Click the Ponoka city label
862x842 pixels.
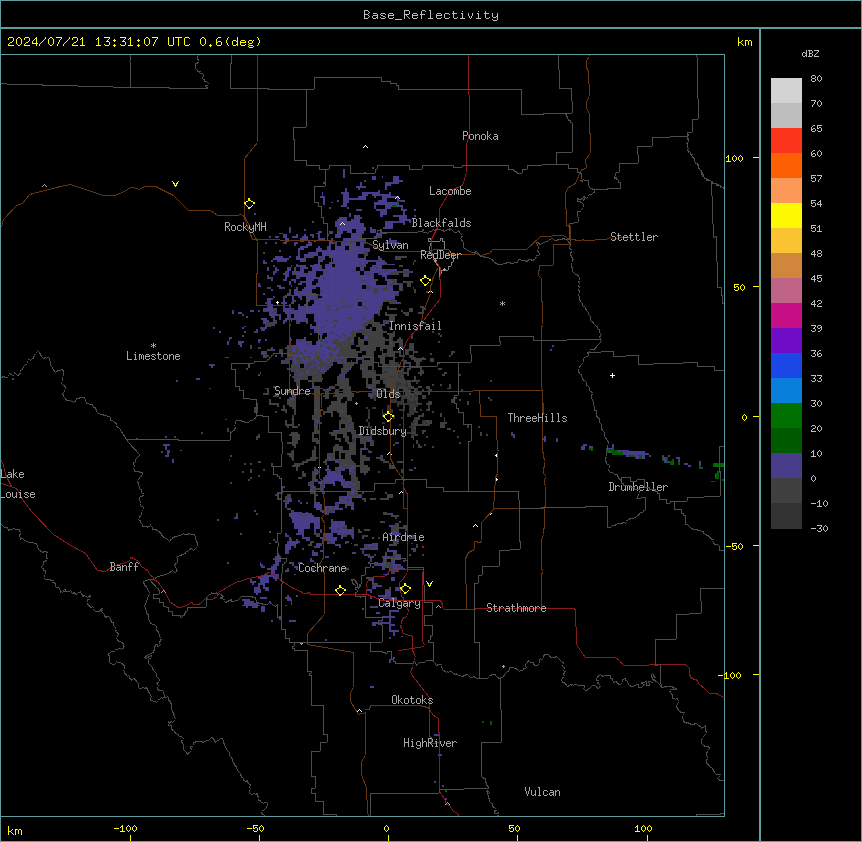(x=480, y=136)
